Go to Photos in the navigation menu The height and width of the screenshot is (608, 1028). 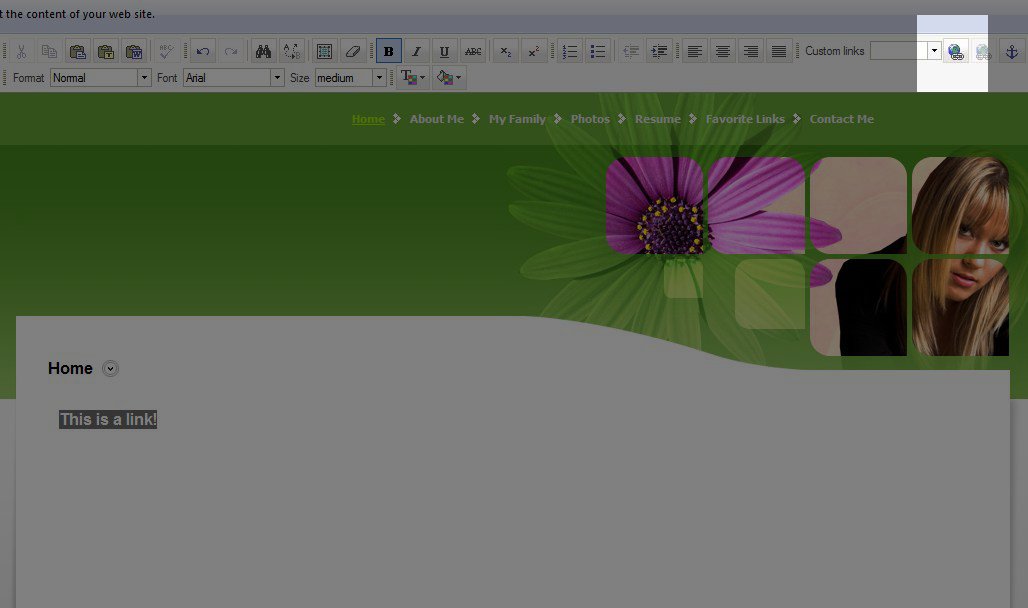(x=590, y=119)
